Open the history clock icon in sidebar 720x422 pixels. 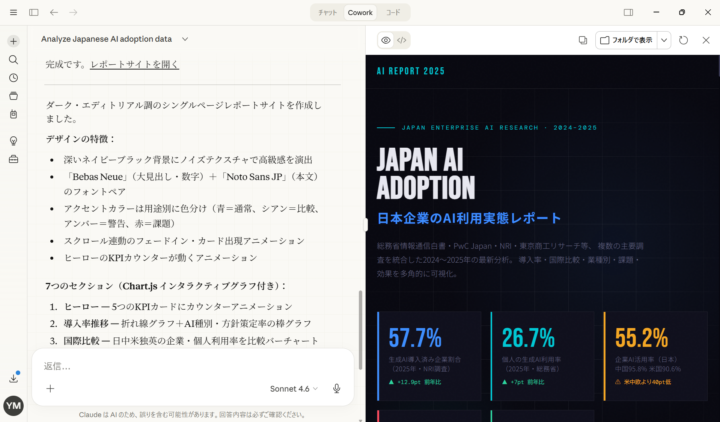(x=13, y=78)
